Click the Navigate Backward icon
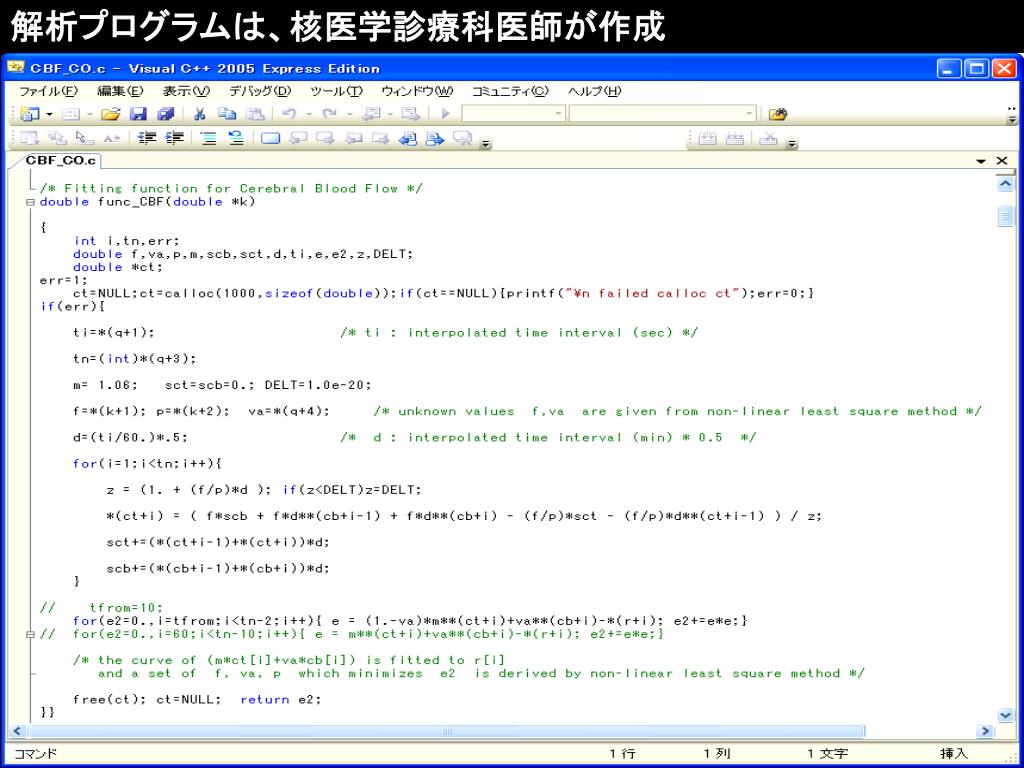 pos(370,114)
